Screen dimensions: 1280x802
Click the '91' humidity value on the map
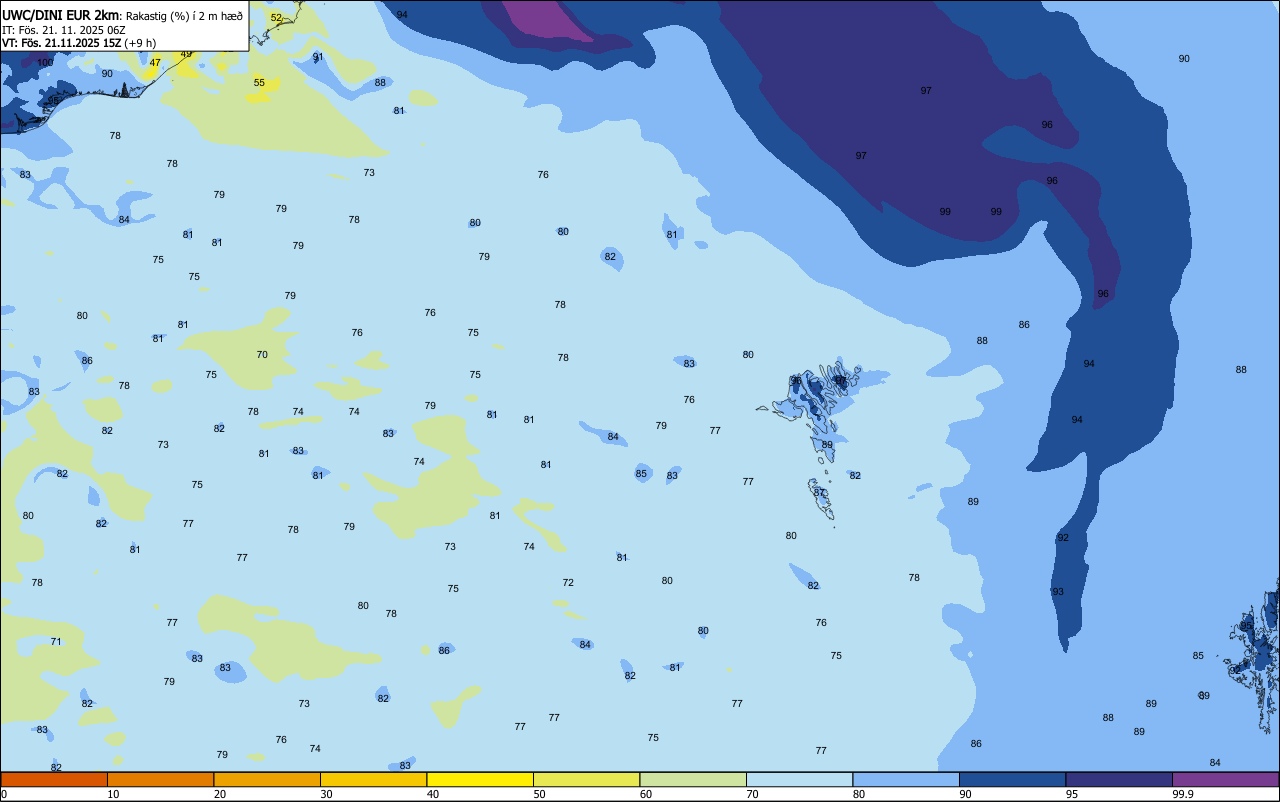318,57
